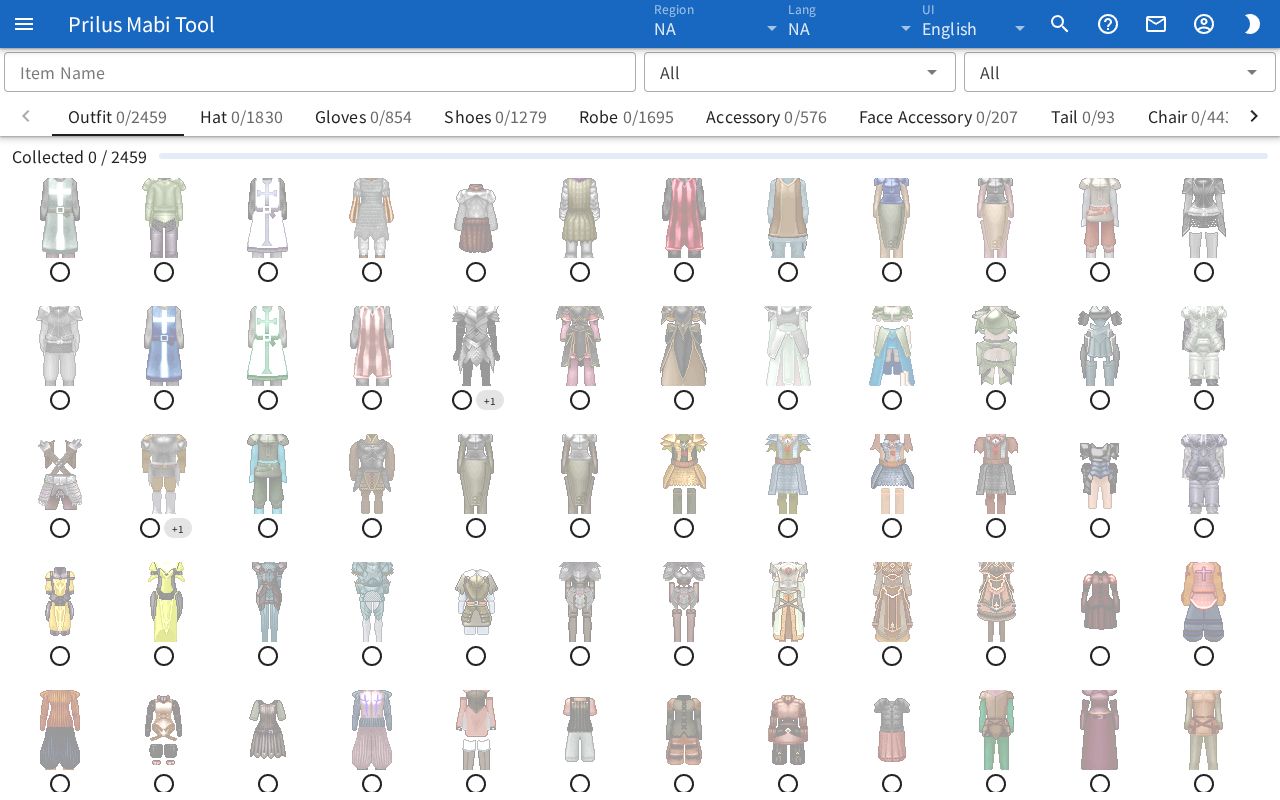The height and width of the screenshot is (800, 1280).
Task: Open the Shoes tab
Action: (495, 117)
